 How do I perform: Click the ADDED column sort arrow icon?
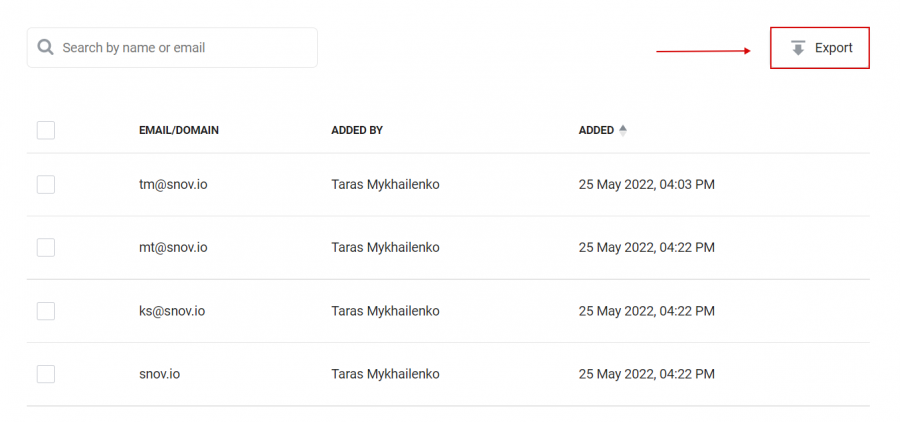(x=623, y=130)
